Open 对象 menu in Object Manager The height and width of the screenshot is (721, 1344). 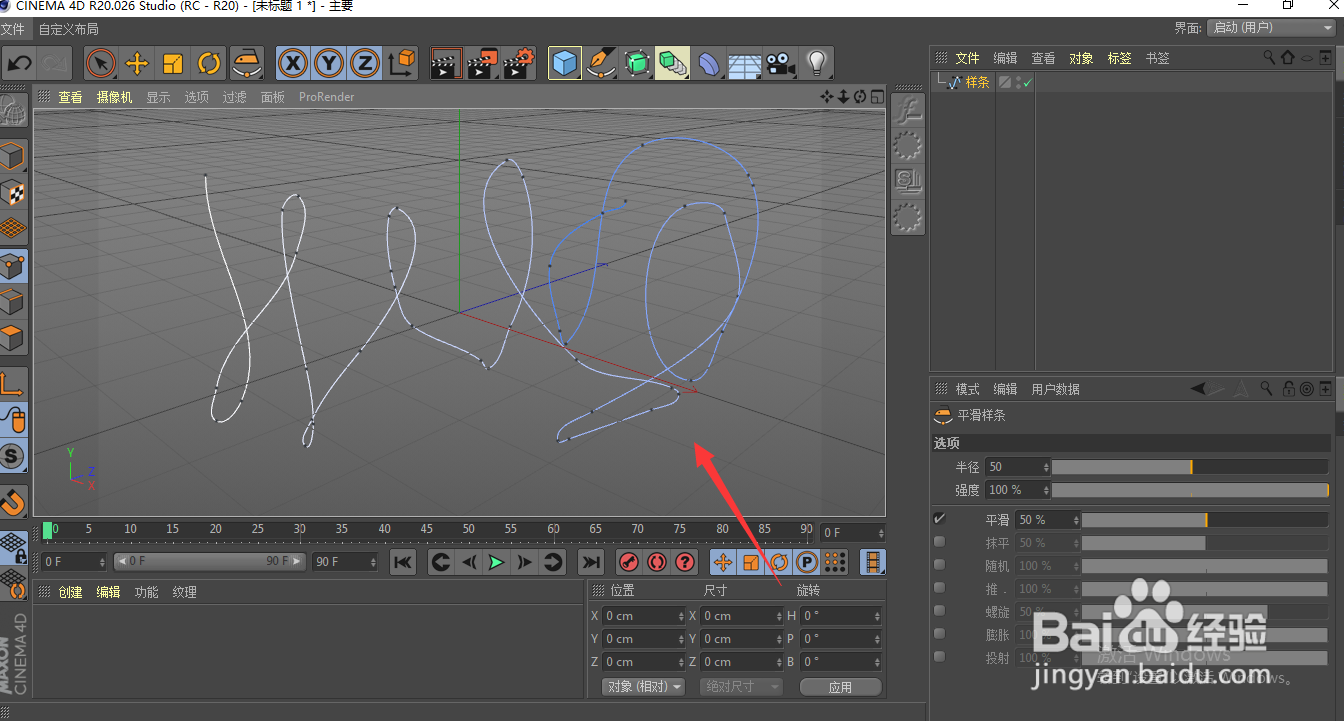pyautogui.click(x=1081, y=58)
